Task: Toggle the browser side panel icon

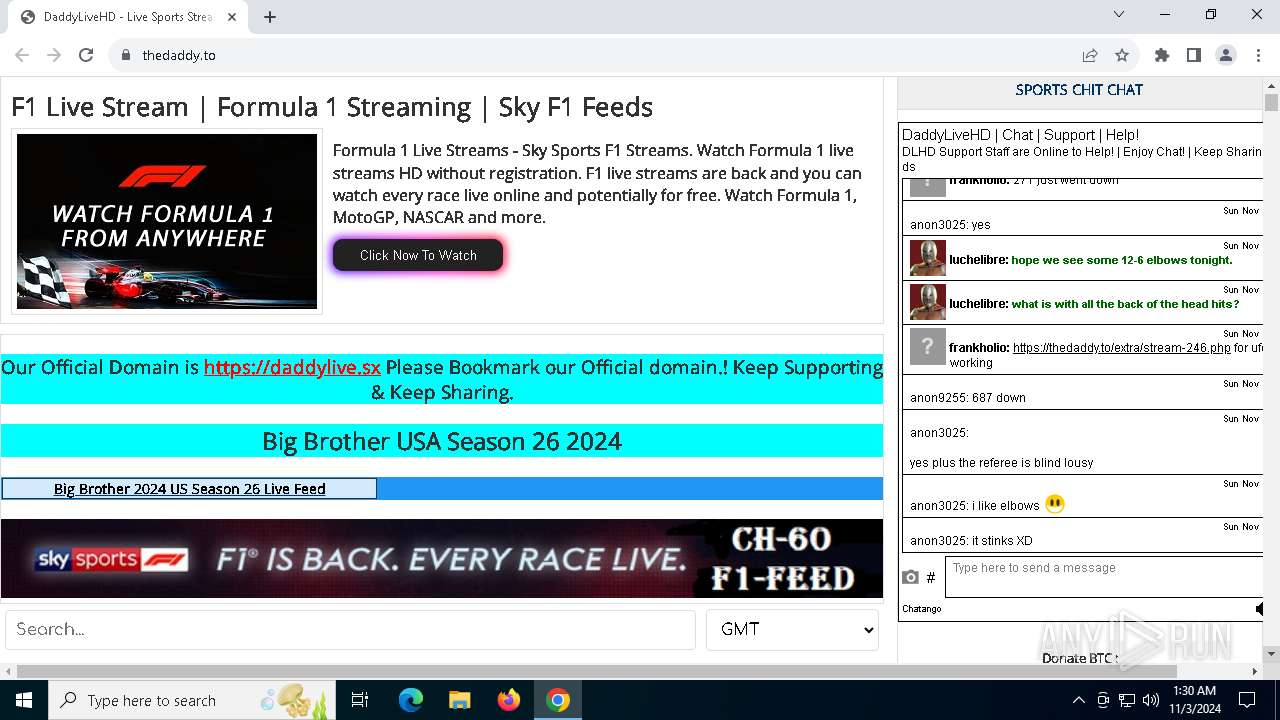Action: pos(1194,55)
